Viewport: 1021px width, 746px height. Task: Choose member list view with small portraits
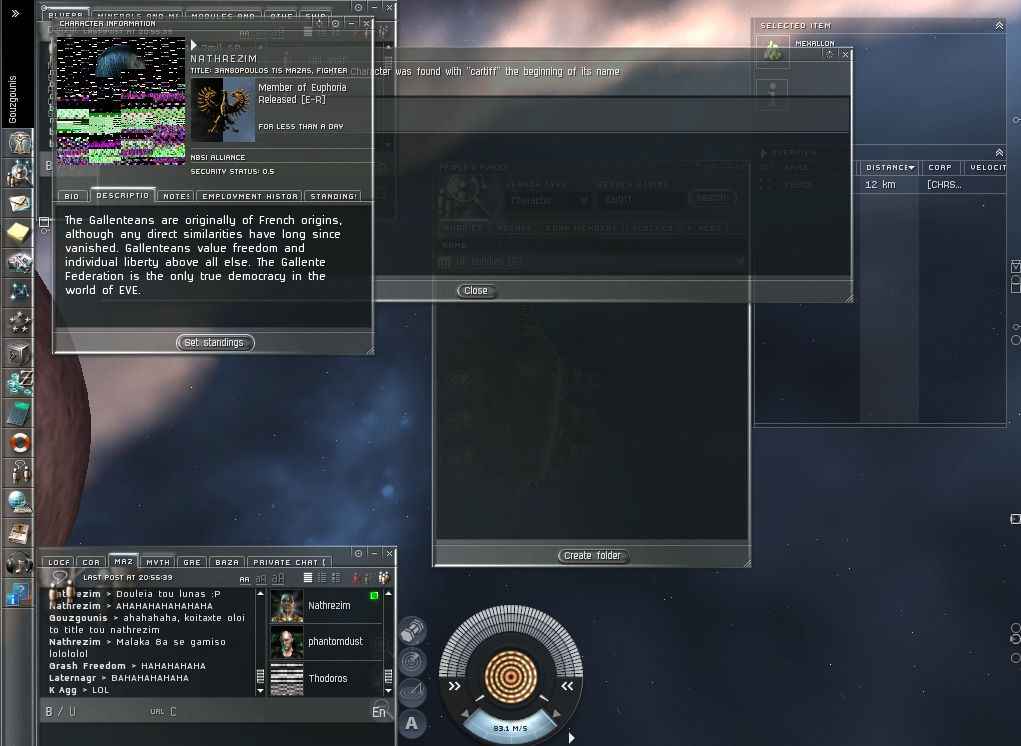(322, 577)
